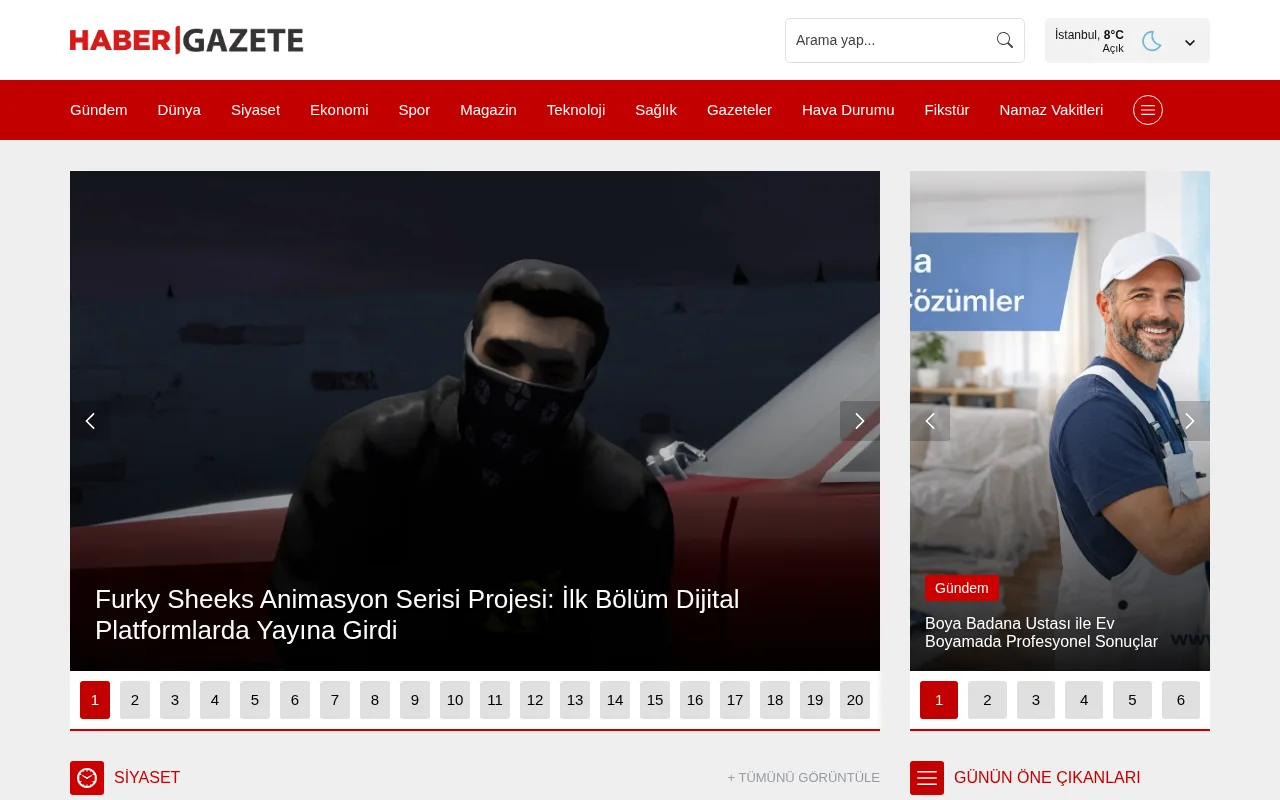Open the Hava Durumu menu item
This screenshot has width=1280, height=800.
coord(848,110)
